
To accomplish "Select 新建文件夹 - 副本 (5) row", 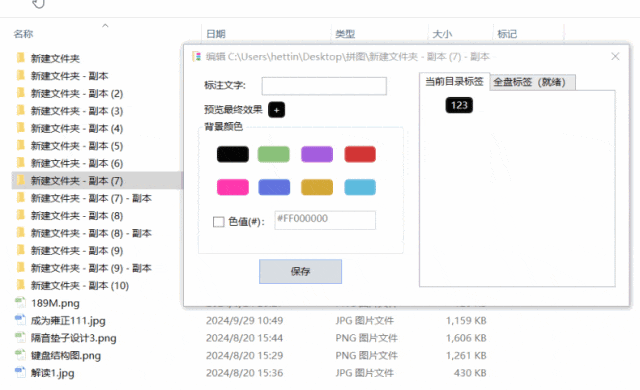I will coord(96,146).
